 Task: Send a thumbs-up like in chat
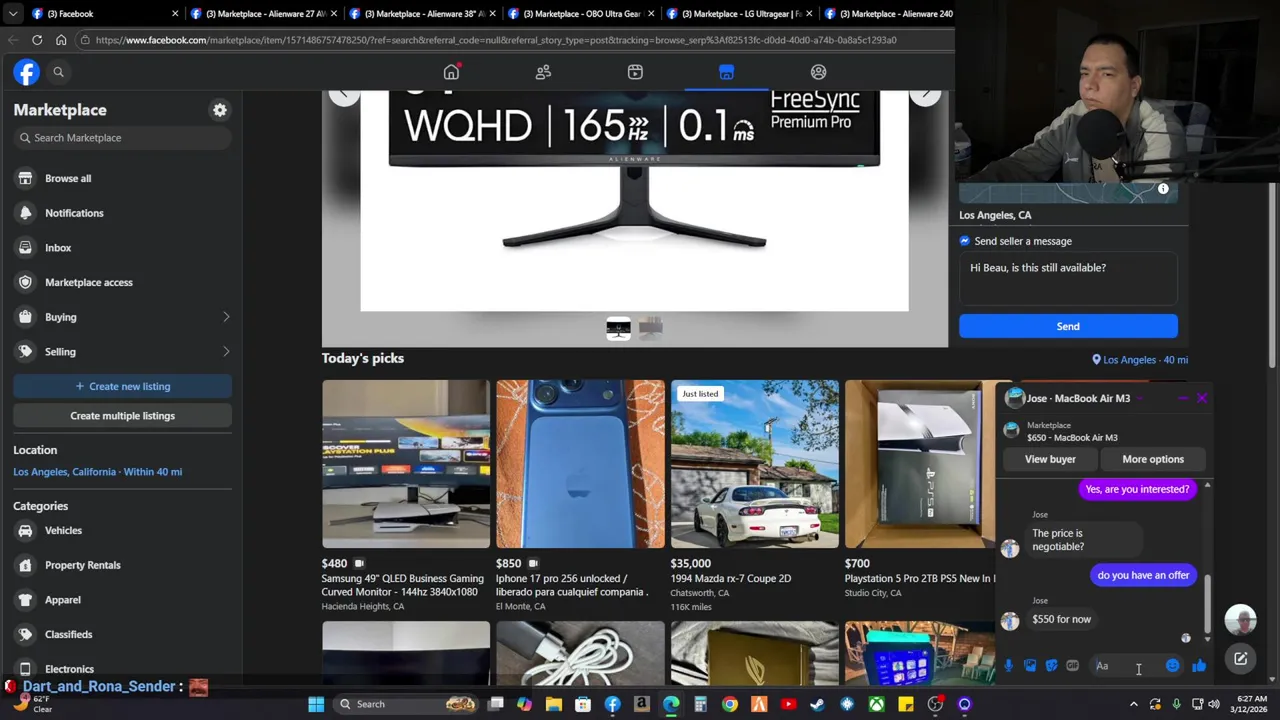[x=1199, y=666]
